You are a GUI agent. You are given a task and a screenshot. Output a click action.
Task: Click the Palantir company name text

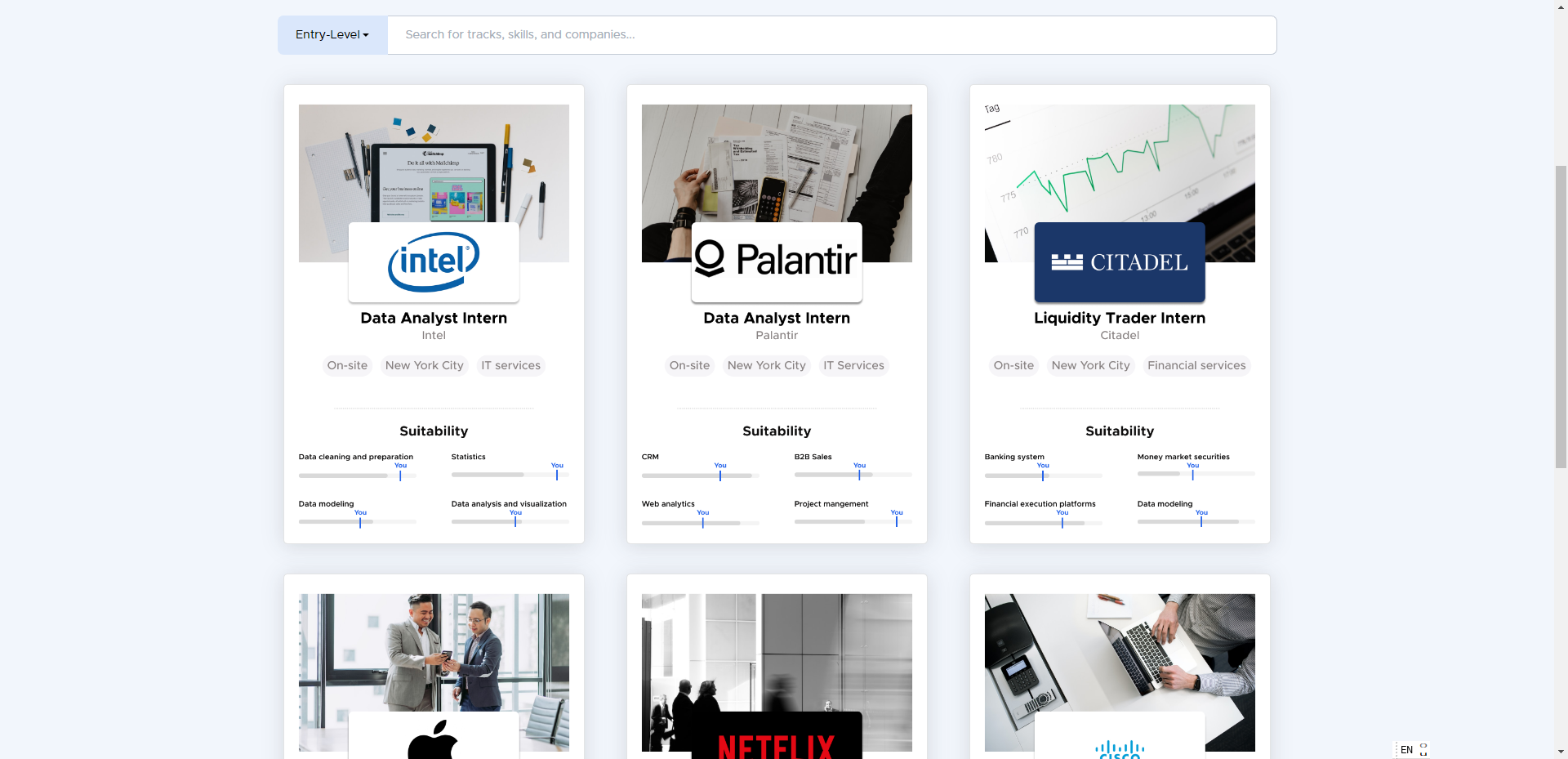point(777,336)
